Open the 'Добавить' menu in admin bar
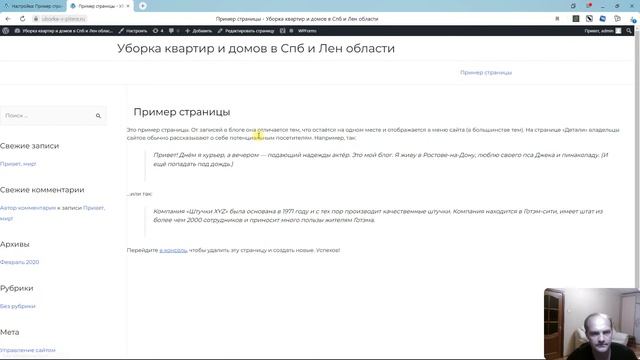 click(199, 31)
